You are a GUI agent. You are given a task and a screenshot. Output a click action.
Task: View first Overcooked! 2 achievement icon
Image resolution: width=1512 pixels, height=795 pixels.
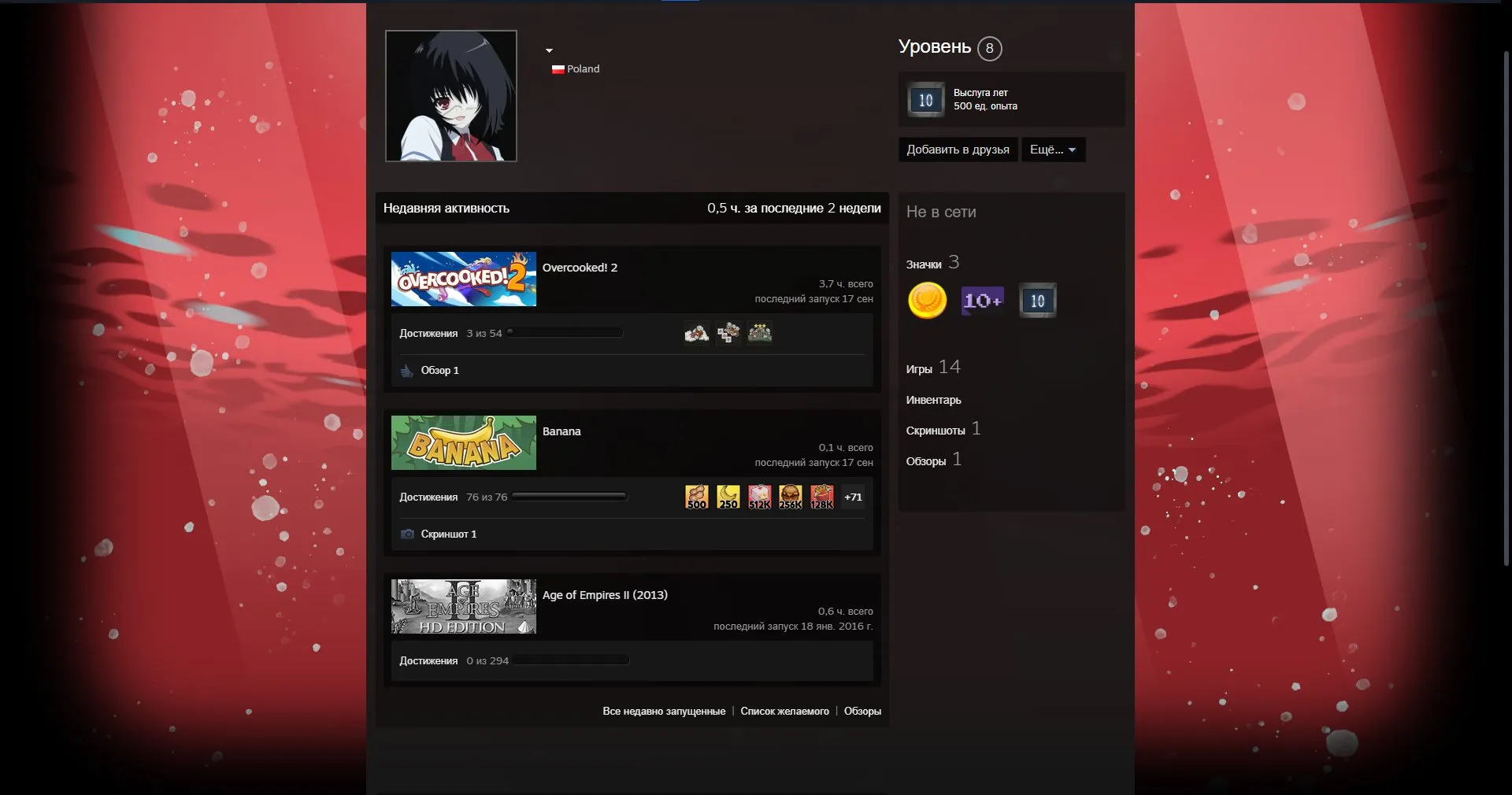[x=696, y=333]
